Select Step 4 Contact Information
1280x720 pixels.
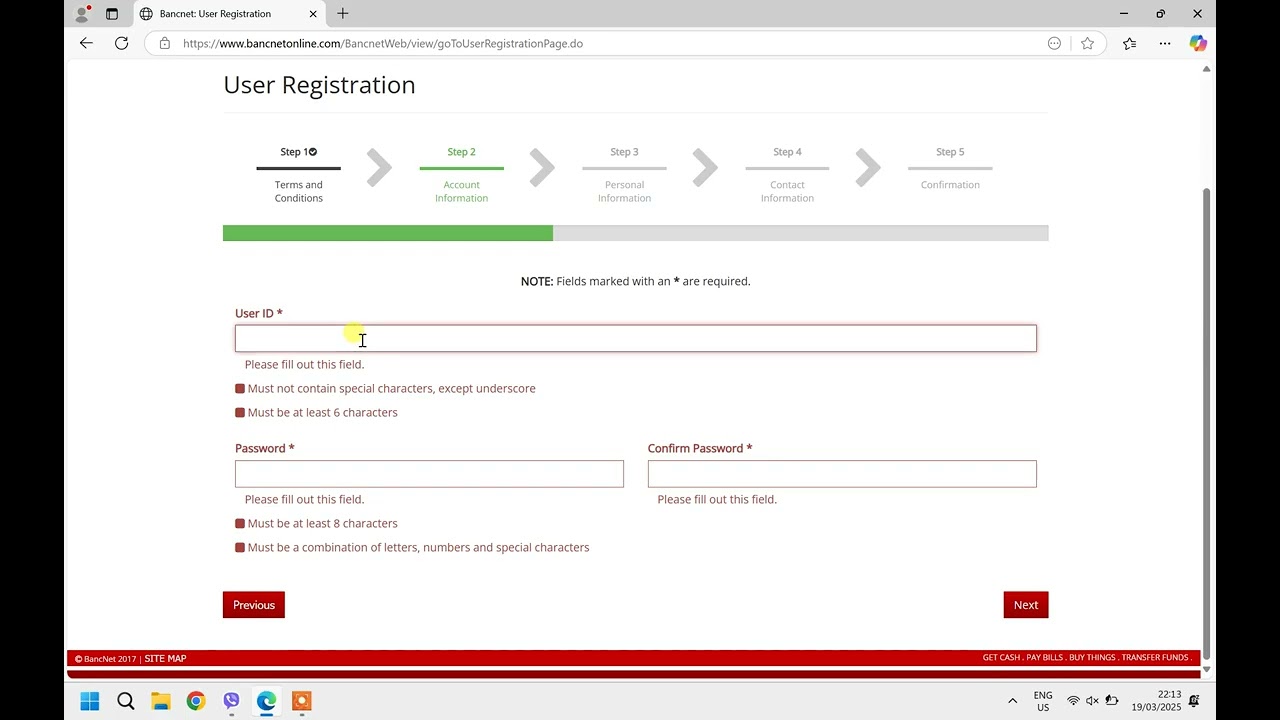[x=787, y=174]
